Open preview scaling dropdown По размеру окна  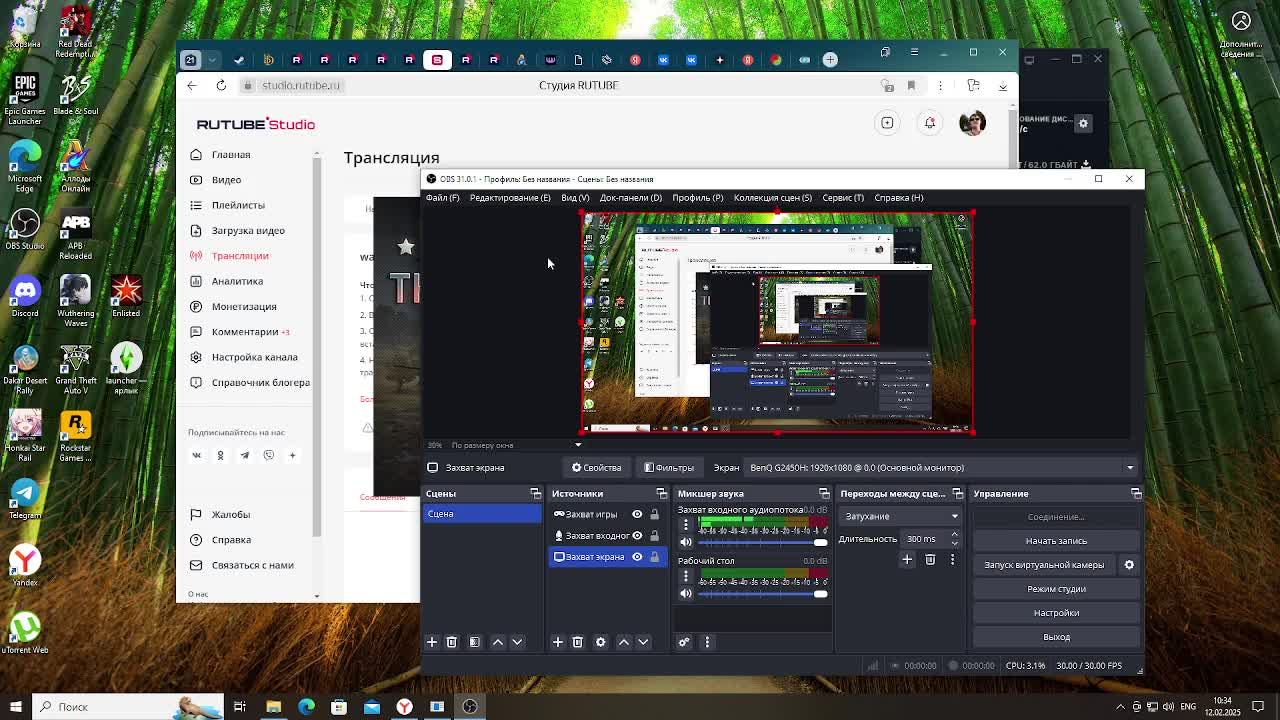tap(514, 445)
